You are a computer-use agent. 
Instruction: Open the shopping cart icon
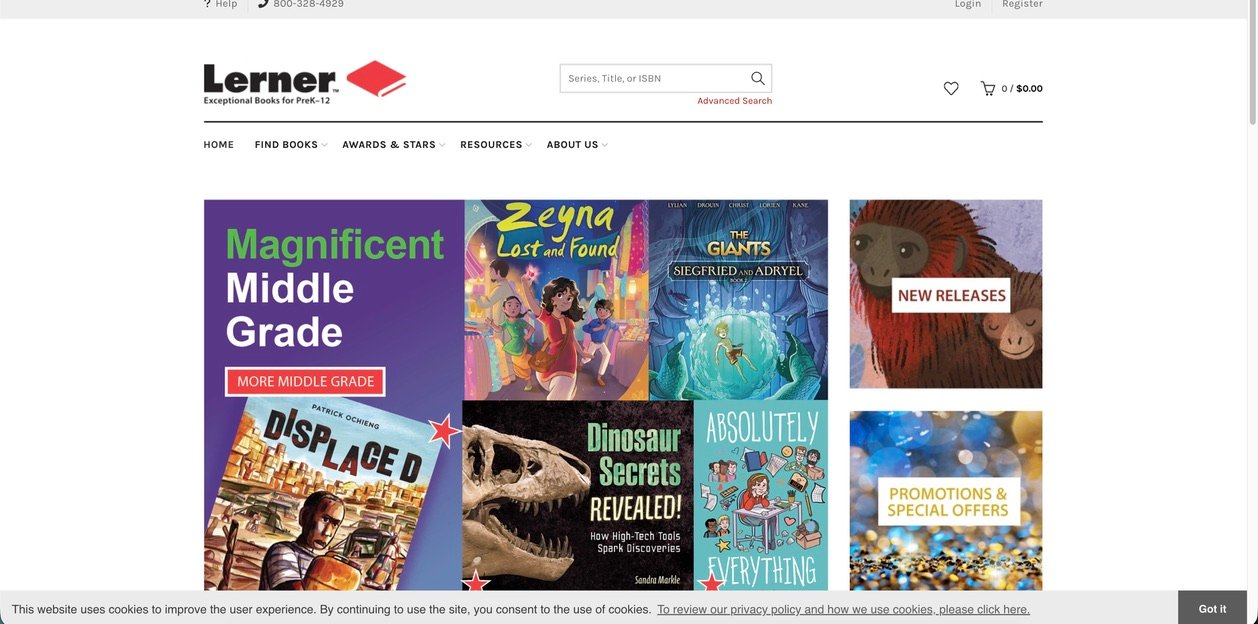988,88
